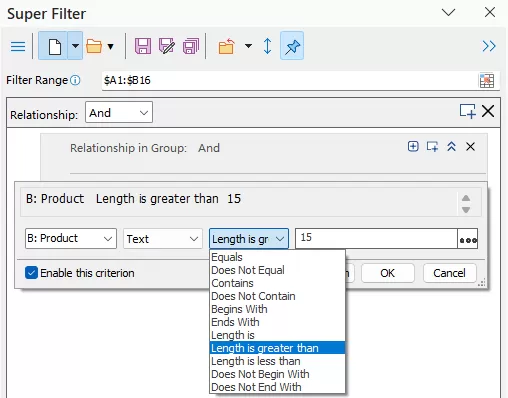Click the OK button
The width and height of the screenshot is (508, 398).
tap(388, 273)
